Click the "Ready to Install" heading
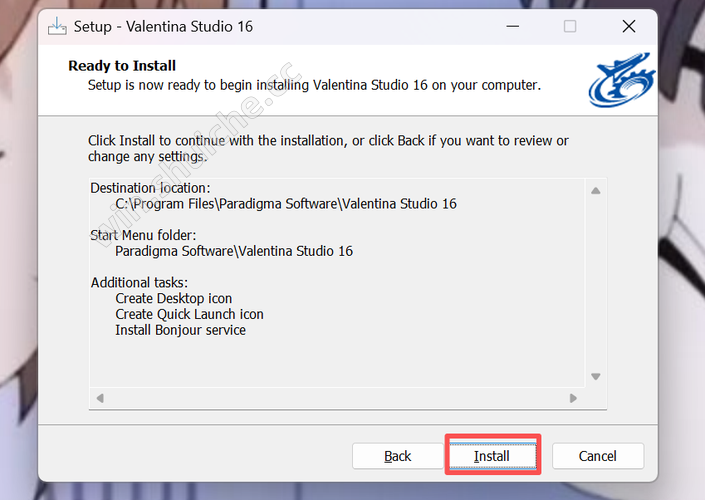Viewport: 705px width, 500px height. coord(122,66)
